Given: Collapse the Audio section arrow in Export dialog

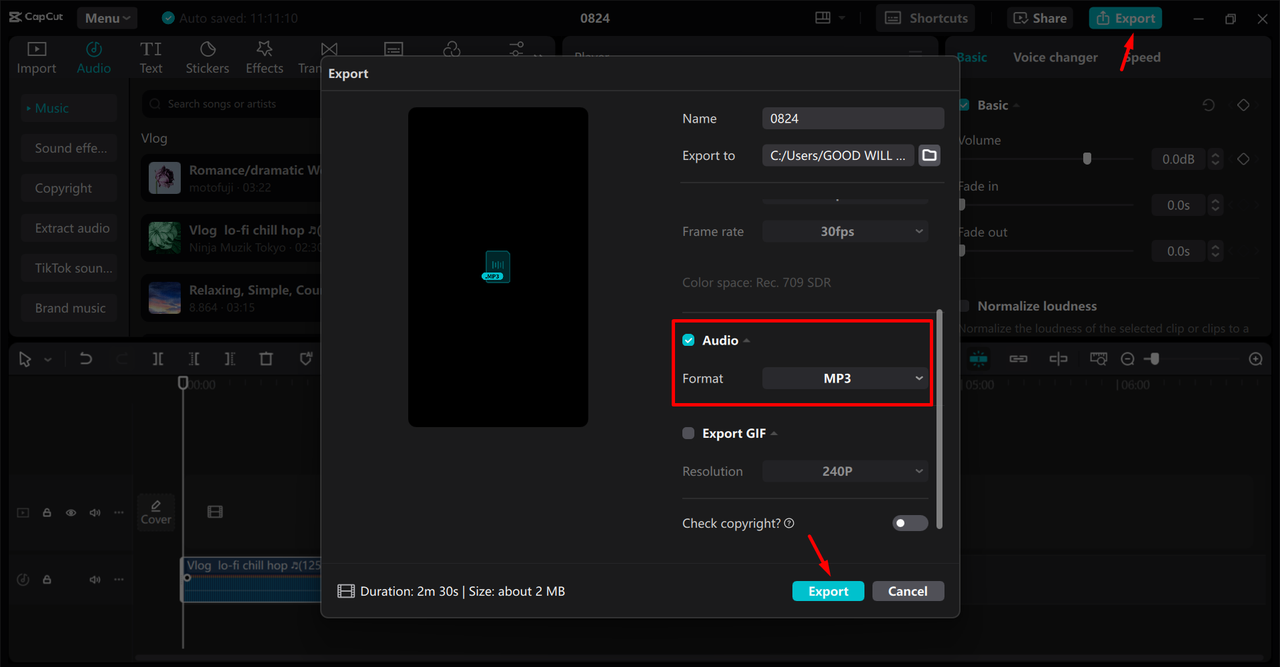Looking at the screenshot, I should coord(747,341).
